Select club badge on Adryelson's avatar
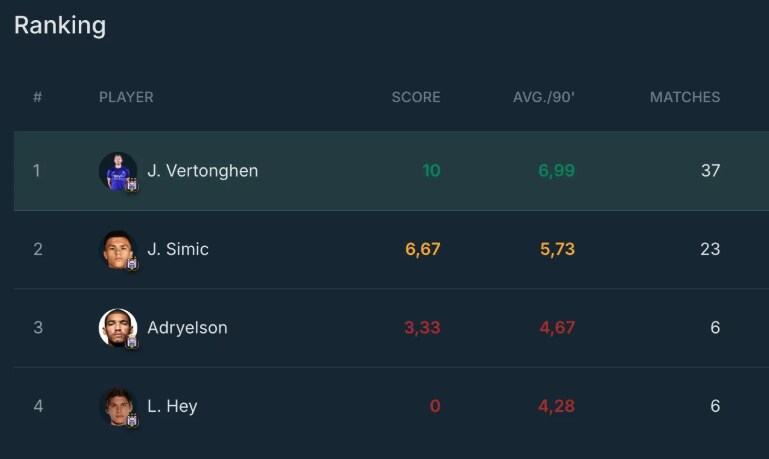The width and height of the screenshot is (769, 459). pyautogui.click(x=132, y=342)
